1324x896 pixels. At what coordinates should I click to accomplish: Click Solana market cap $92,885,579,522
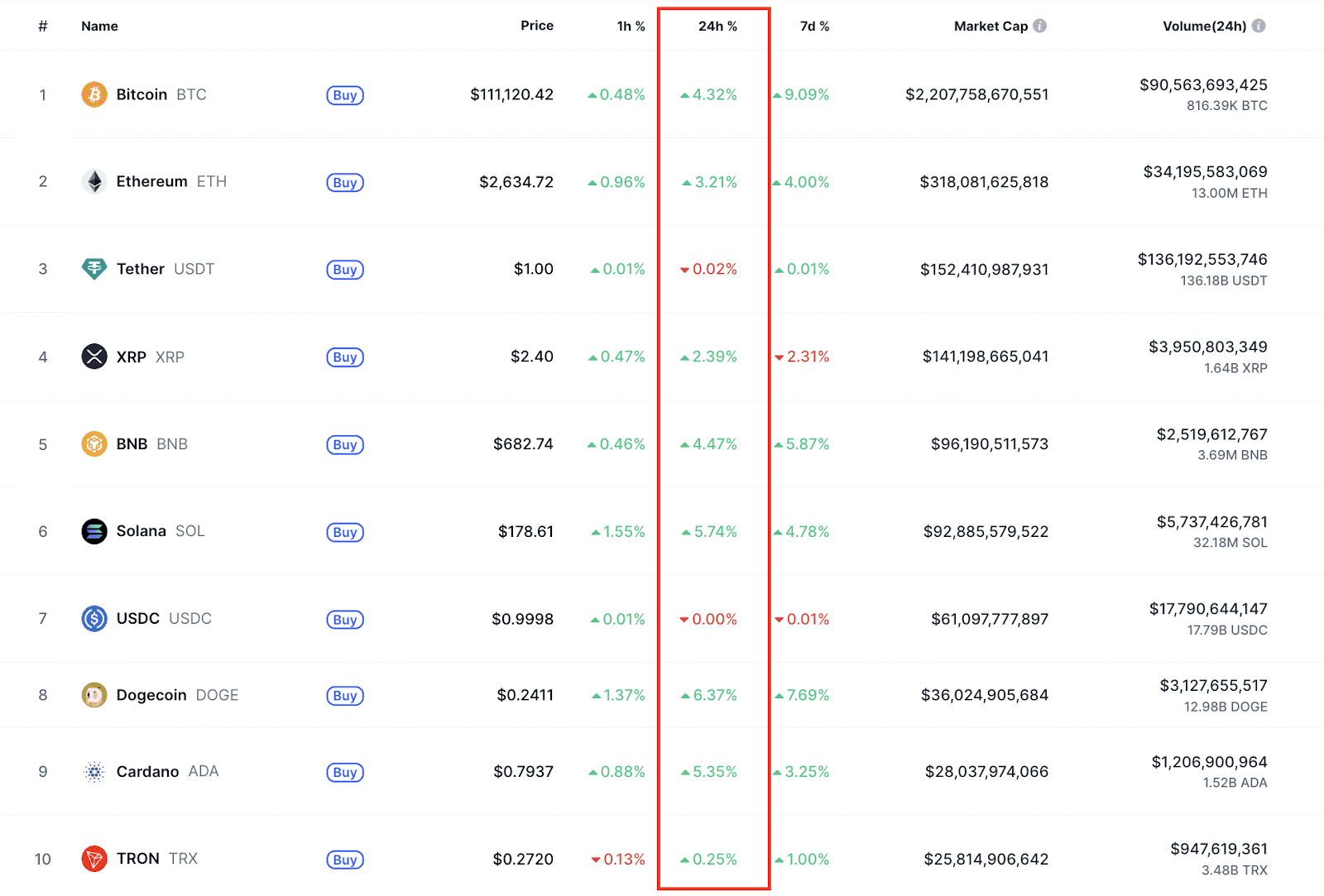(x=986, y=531)
